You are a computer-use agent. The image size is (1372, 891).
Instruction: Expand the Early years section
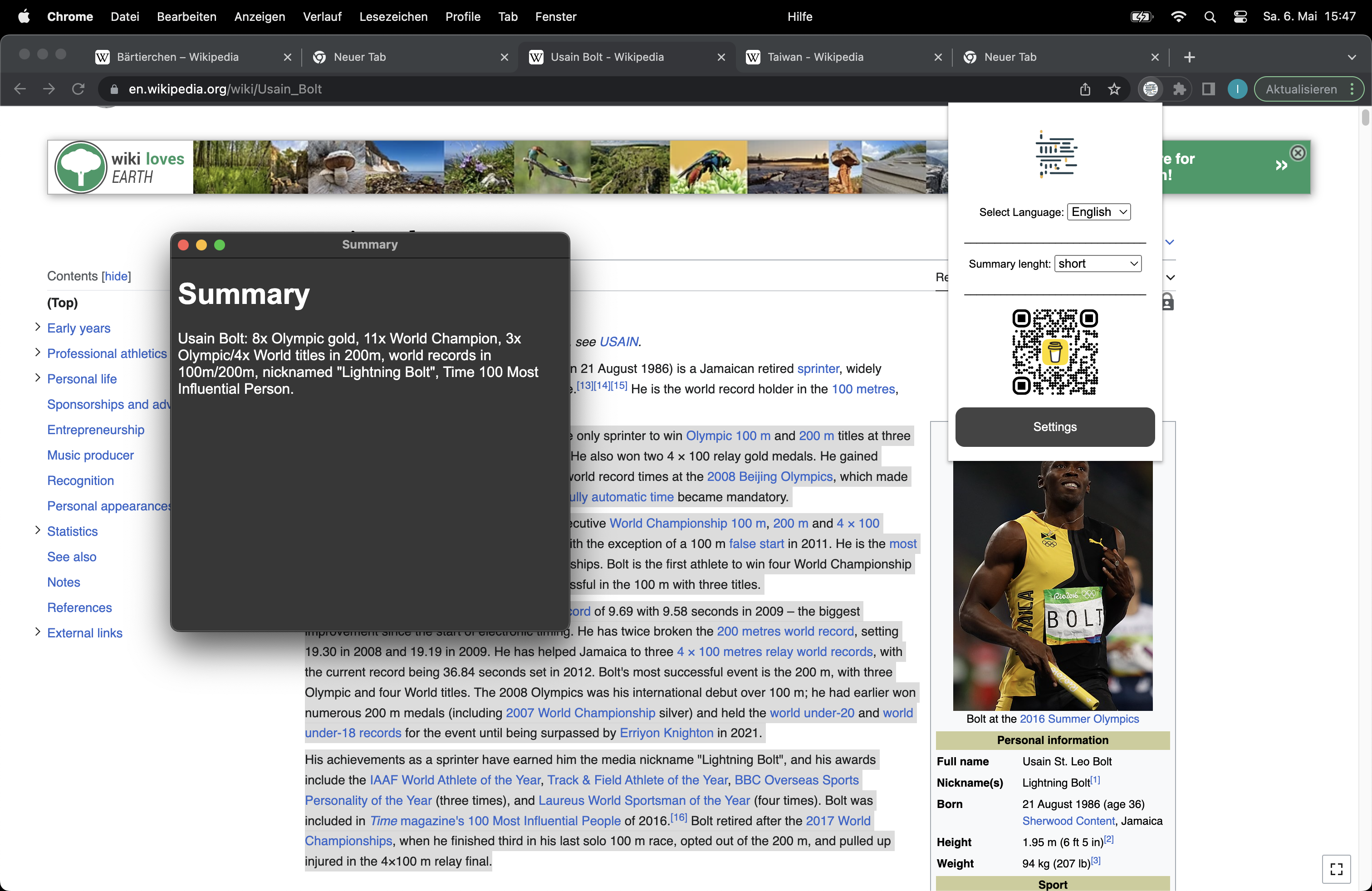click(38, 328)
